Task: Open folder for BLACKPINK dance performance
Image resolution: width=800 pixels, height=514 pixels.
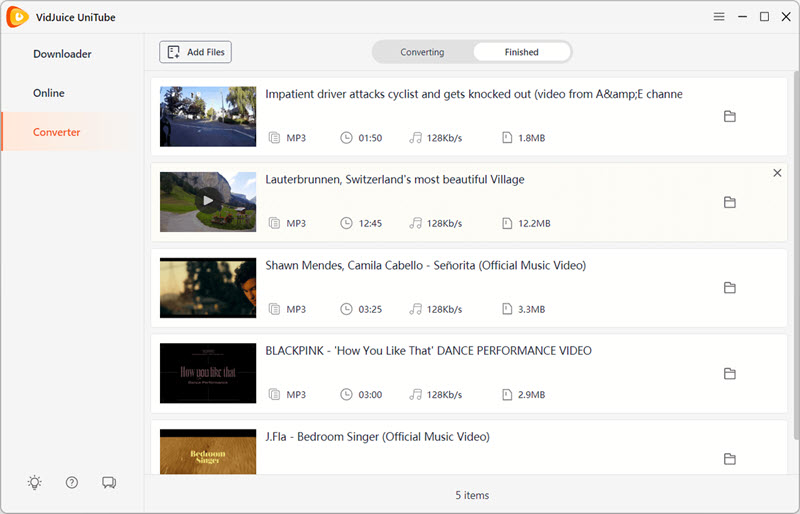Action: (x=730, y=373)
